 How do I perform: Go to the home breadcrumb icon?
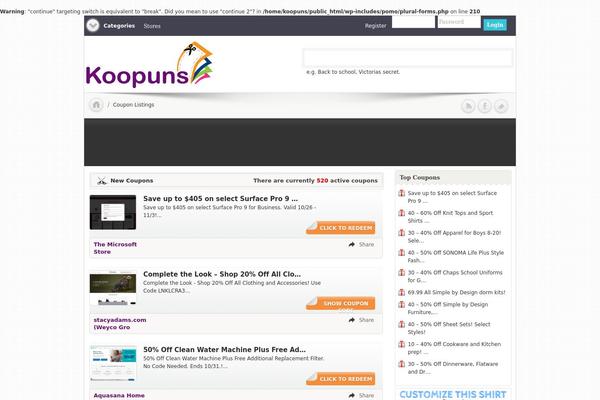pos(96,104)
